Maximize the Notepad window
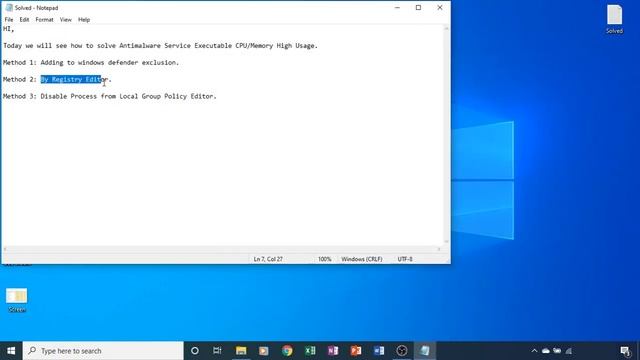The height and width of the screenshot is (360, 640). [418, 7]
